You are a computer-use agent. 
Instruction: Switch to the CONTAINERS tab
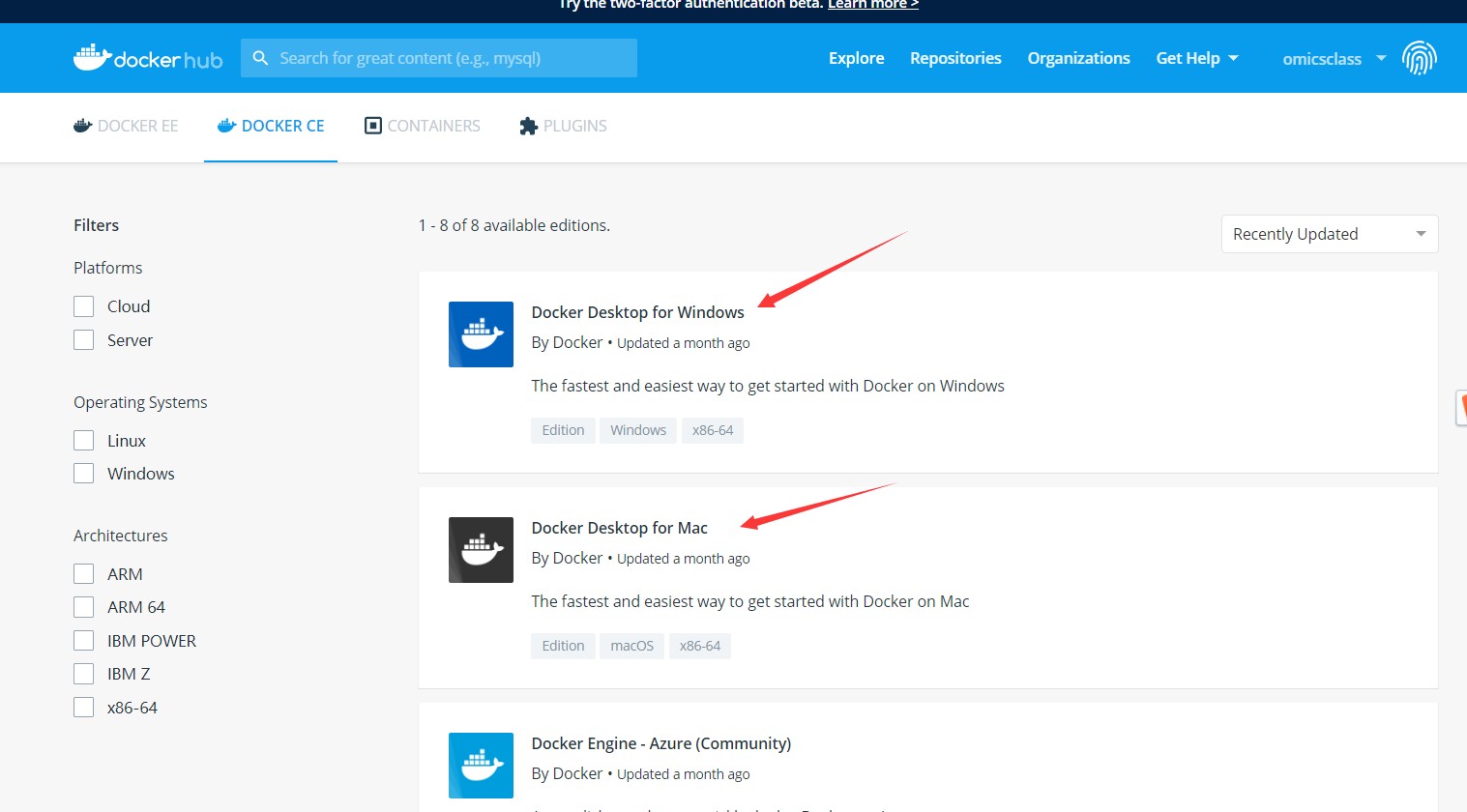pos(422,126)
